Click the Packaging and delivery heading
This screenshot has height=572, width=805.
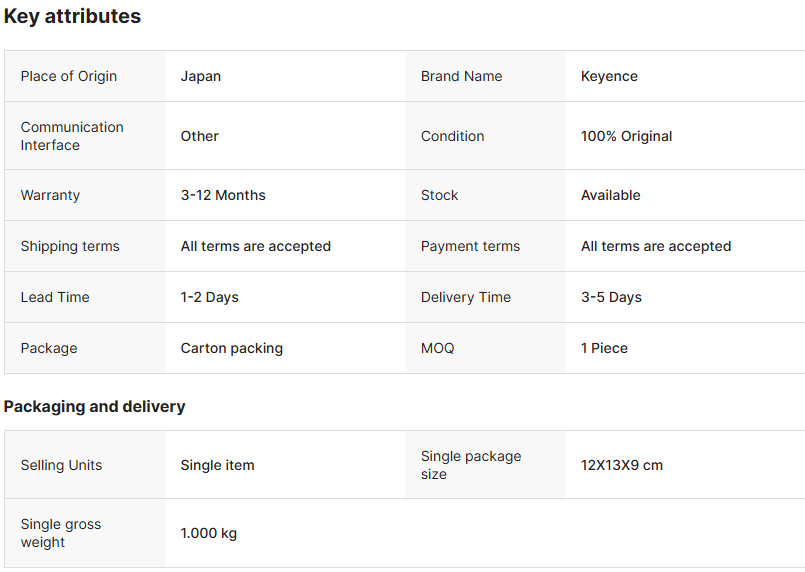point(94,406)
